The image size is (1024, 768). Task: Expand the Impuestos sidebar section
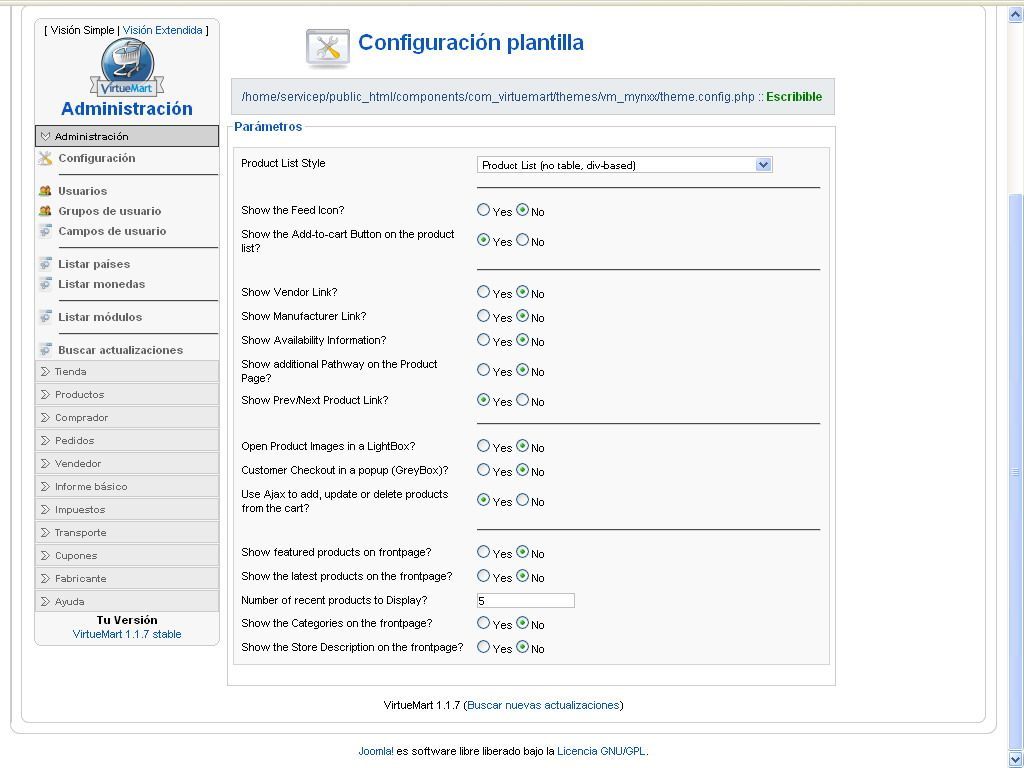(127, 509)
